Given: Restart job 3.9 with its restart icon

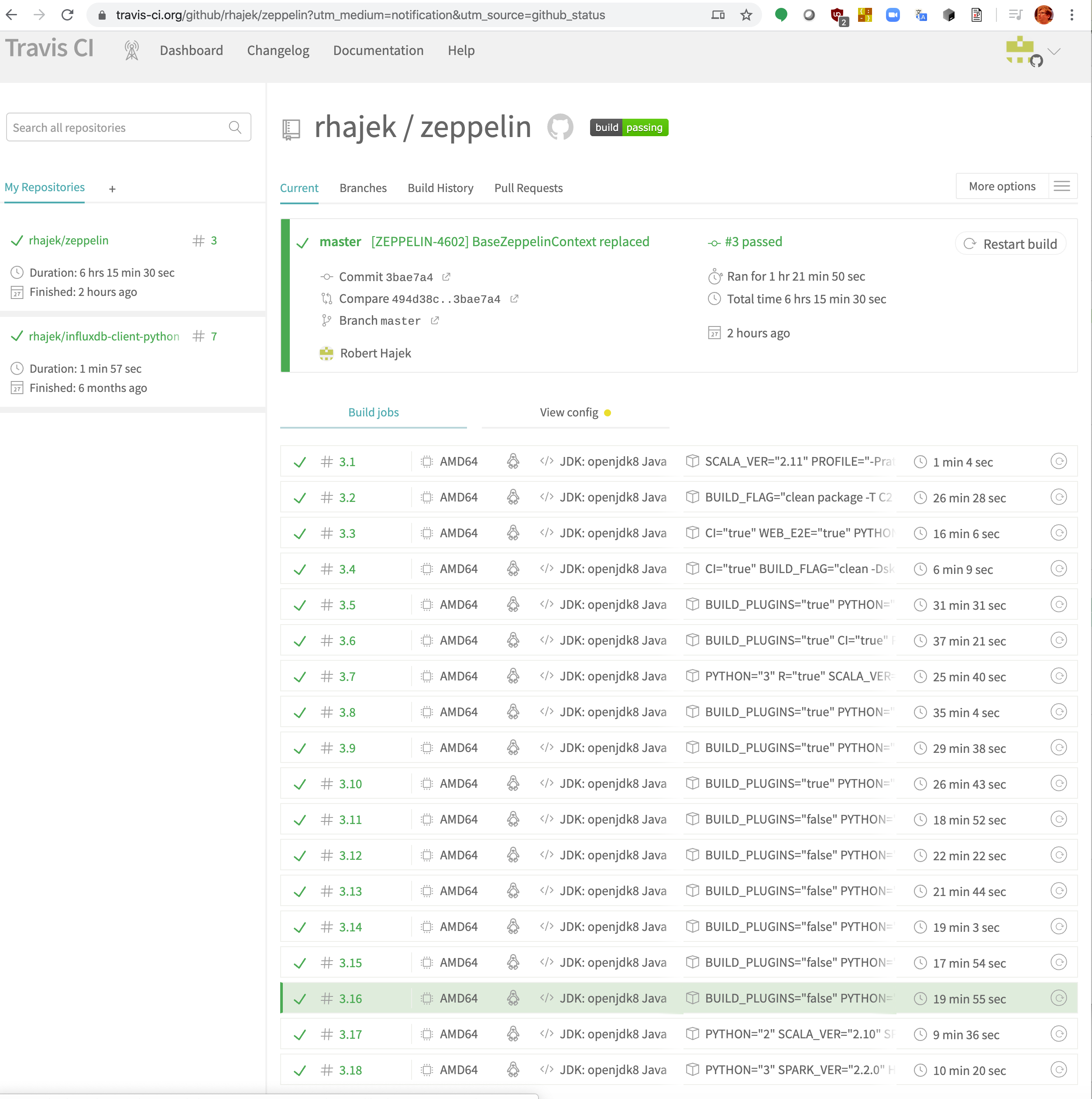Looking at the screenshot, I should [1058, 748].
